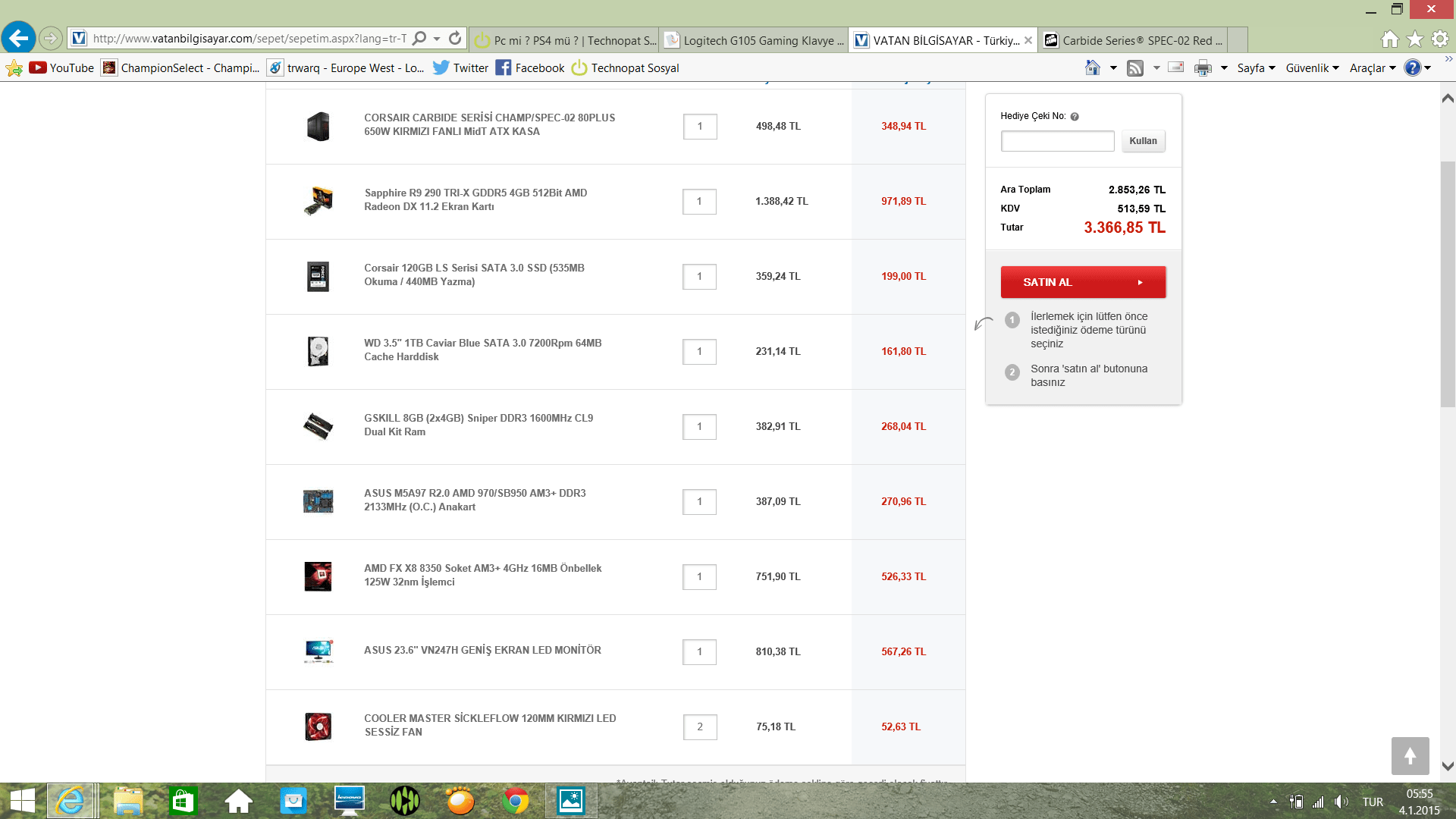Click the scroll-to-top arrow button

coord(1410,755)
